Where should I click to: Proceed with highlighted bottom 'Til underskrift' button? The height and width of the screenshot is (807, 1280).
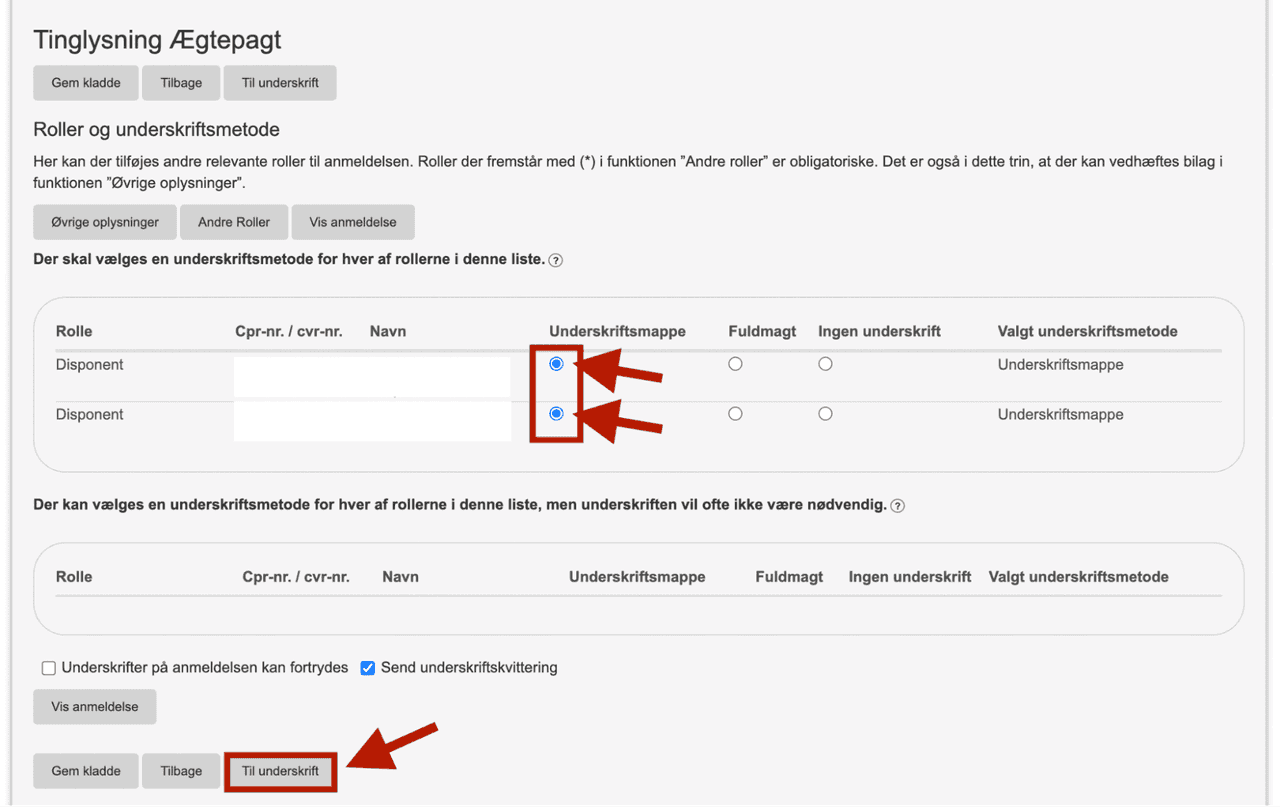coord(280,771)
